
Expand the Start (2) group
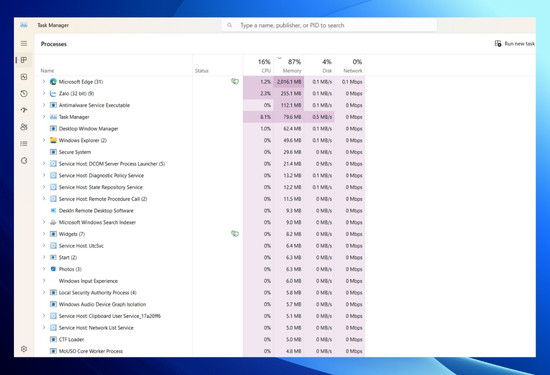tap(44, 257)
